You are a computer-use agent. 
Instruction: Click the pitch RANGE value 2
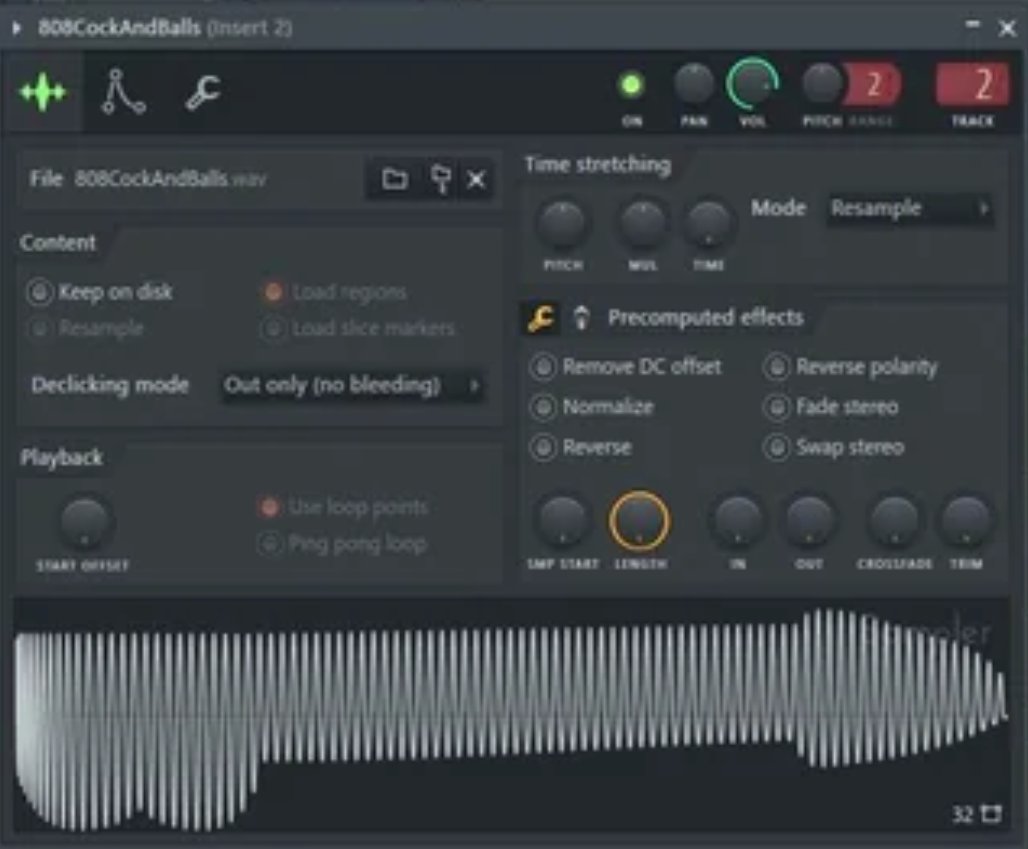[873, 85]
